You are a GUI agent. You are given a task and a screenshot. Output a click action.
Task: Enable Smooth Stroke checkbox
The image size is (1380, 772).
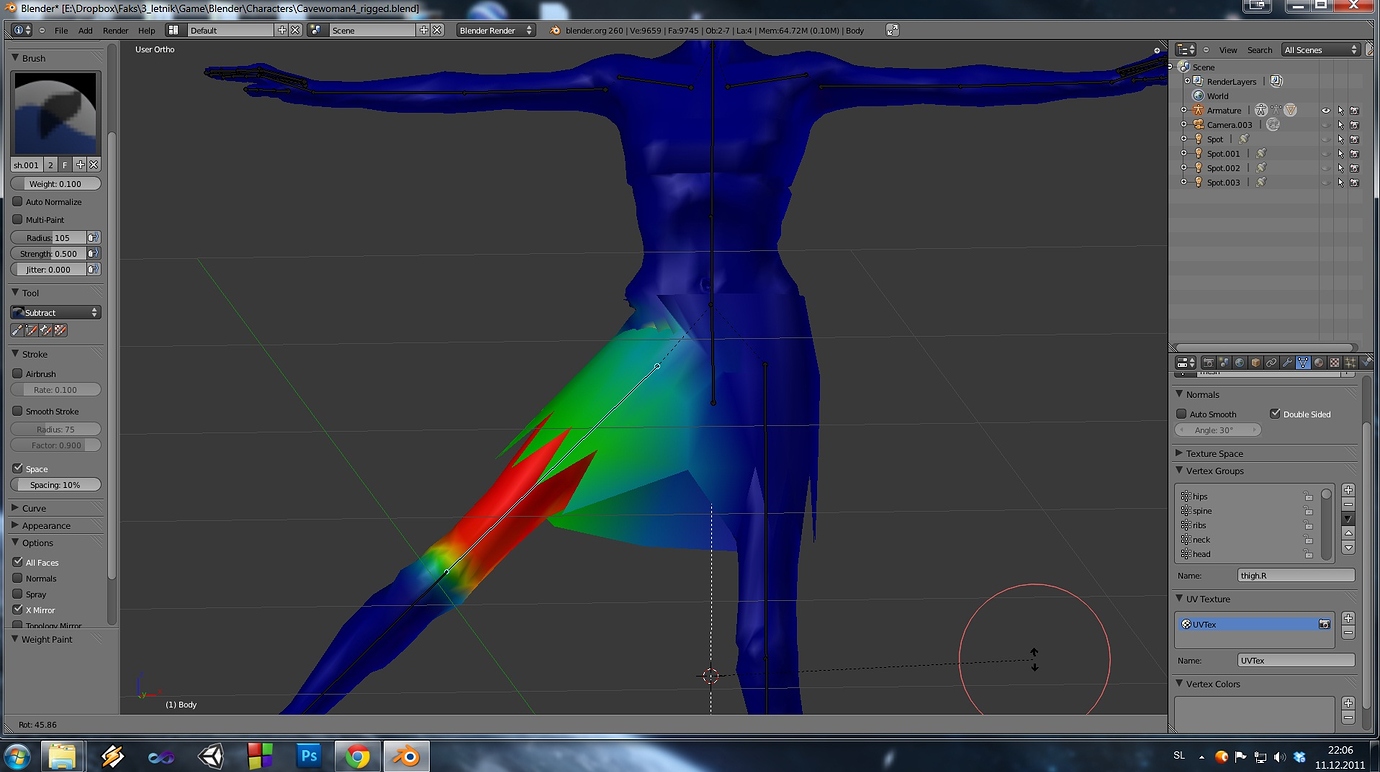coord(17,411)
